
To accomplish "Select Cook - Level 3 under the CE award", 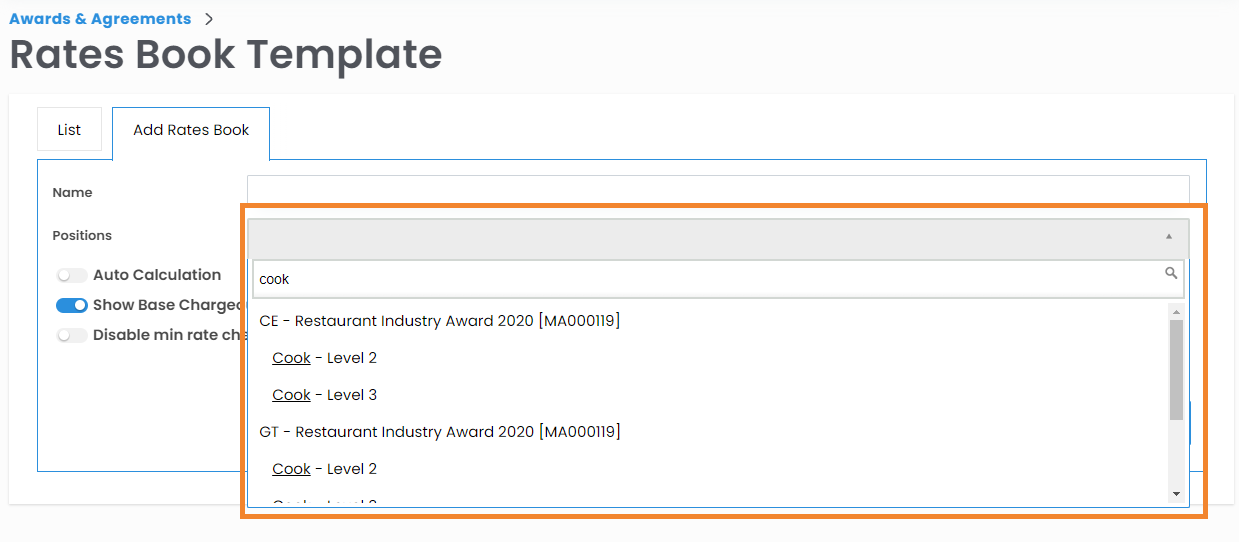I will [324, 395].
